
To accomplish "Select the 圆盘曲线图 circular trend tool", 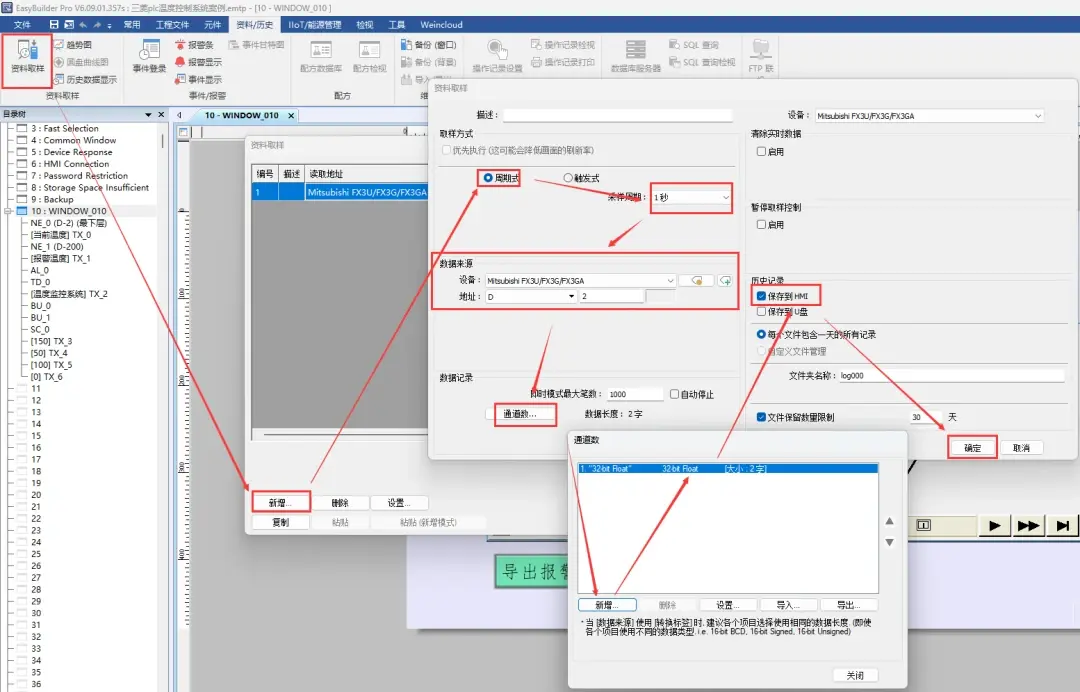I will tap(81, 62).
